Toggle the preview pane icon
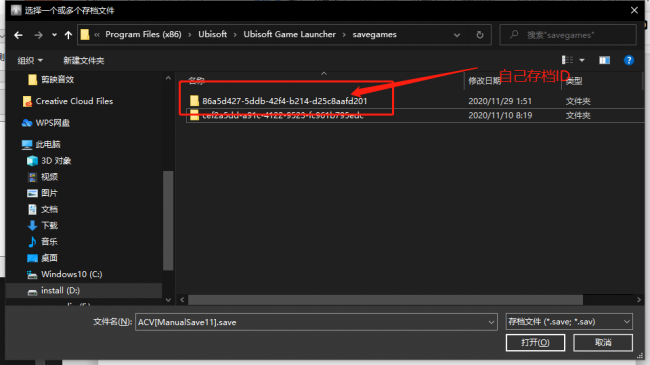Screen dimensions: 650x365 (x=604, y=61)
